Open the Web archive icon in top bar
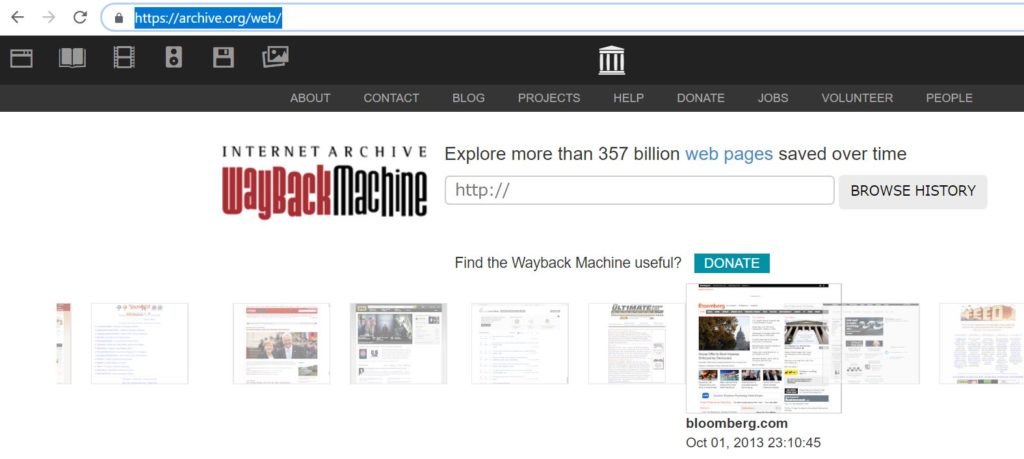1024x459 pixels. click(x=21, y=58)
